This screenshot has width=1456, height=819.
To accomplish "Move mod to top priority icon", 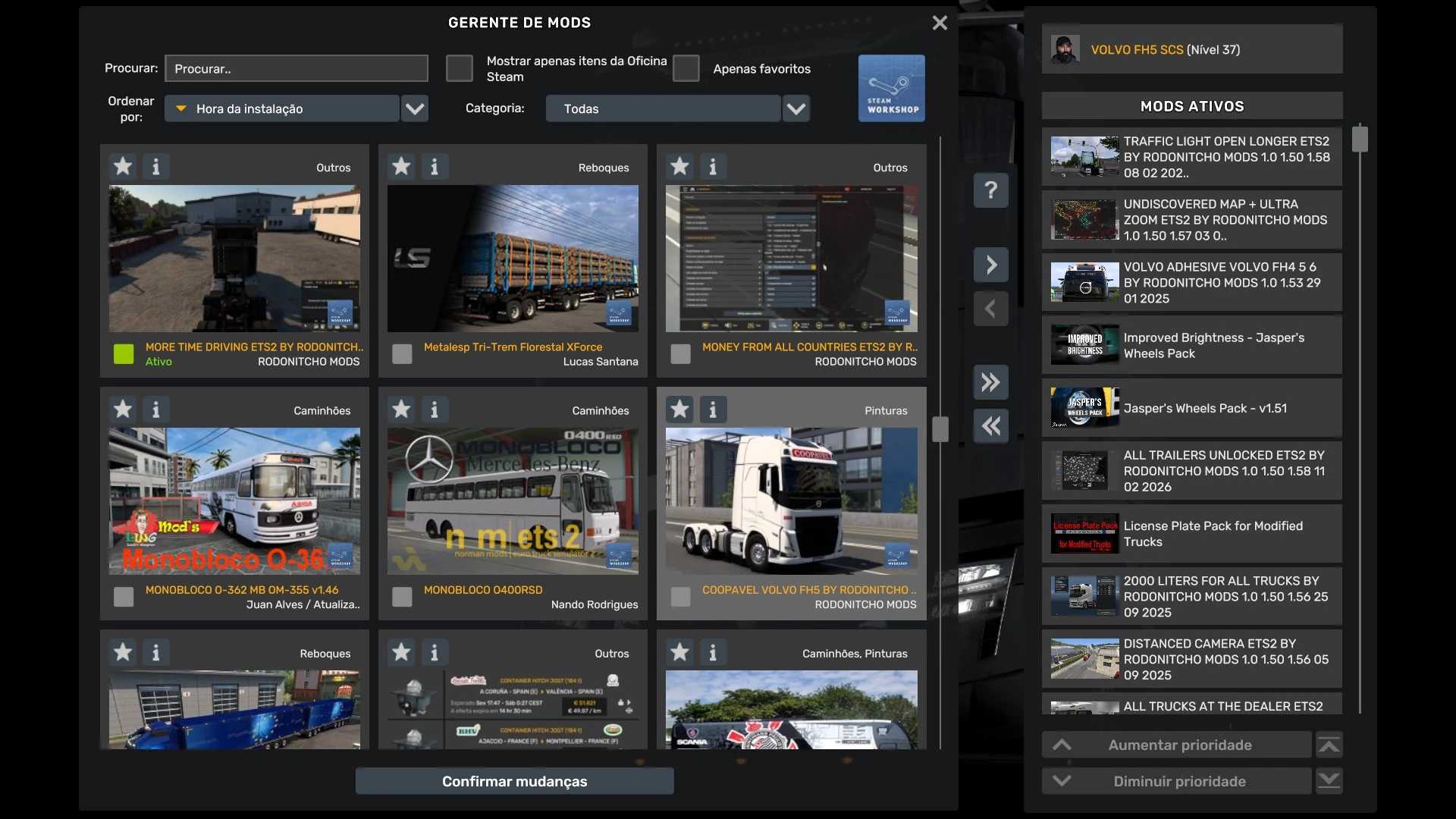I will (x=1329, y=745).
